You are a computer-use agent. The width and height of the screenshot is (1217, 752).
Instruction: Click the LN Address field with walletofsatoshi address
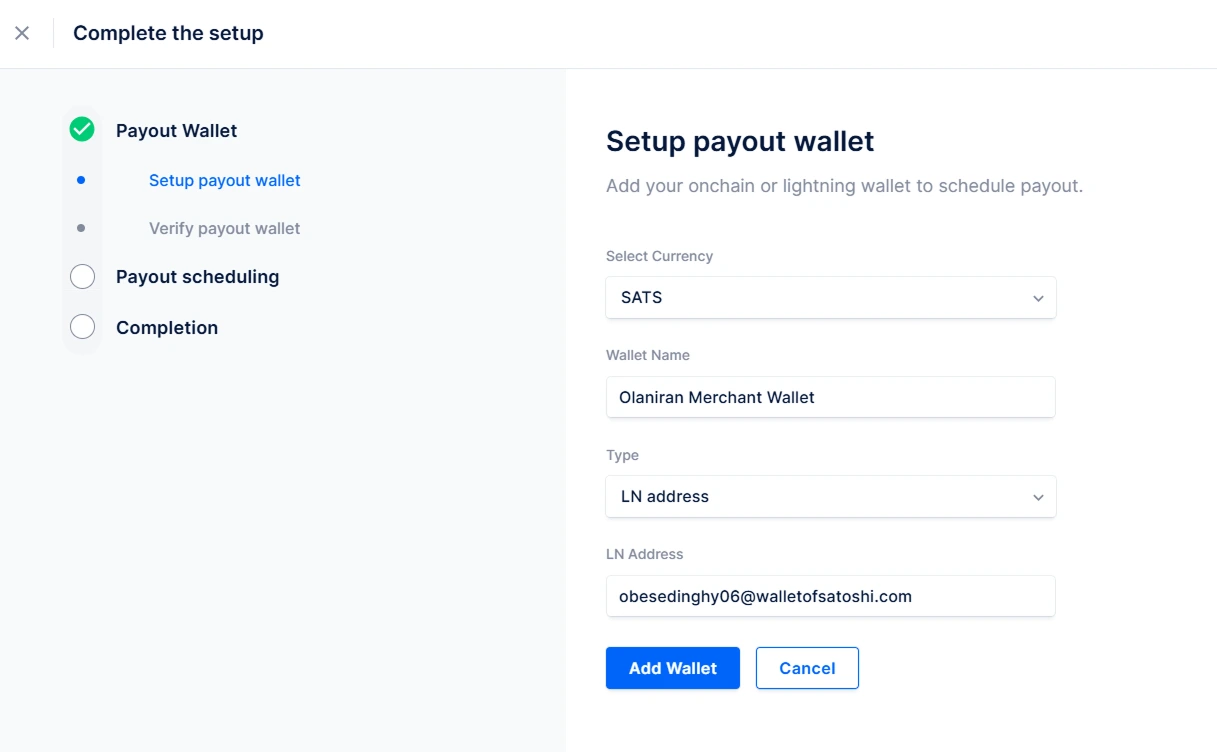(830, 596)
